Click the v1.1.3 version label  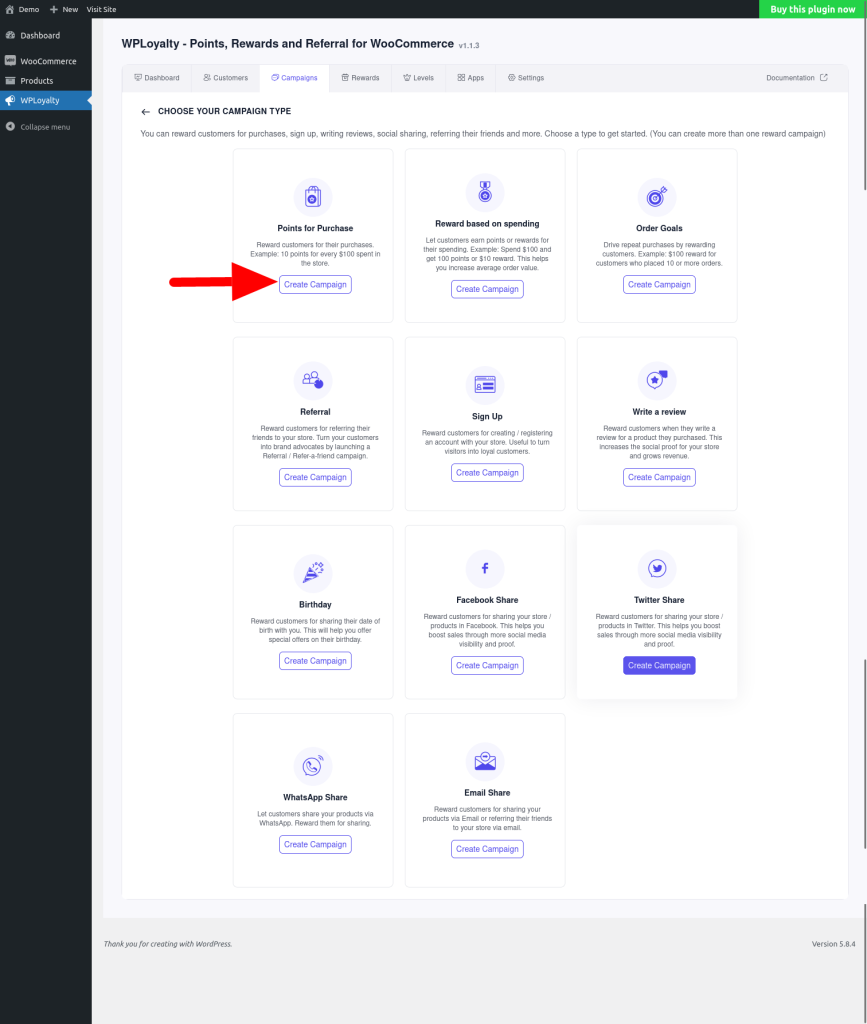pyautogui.click(x=469, y=46)
